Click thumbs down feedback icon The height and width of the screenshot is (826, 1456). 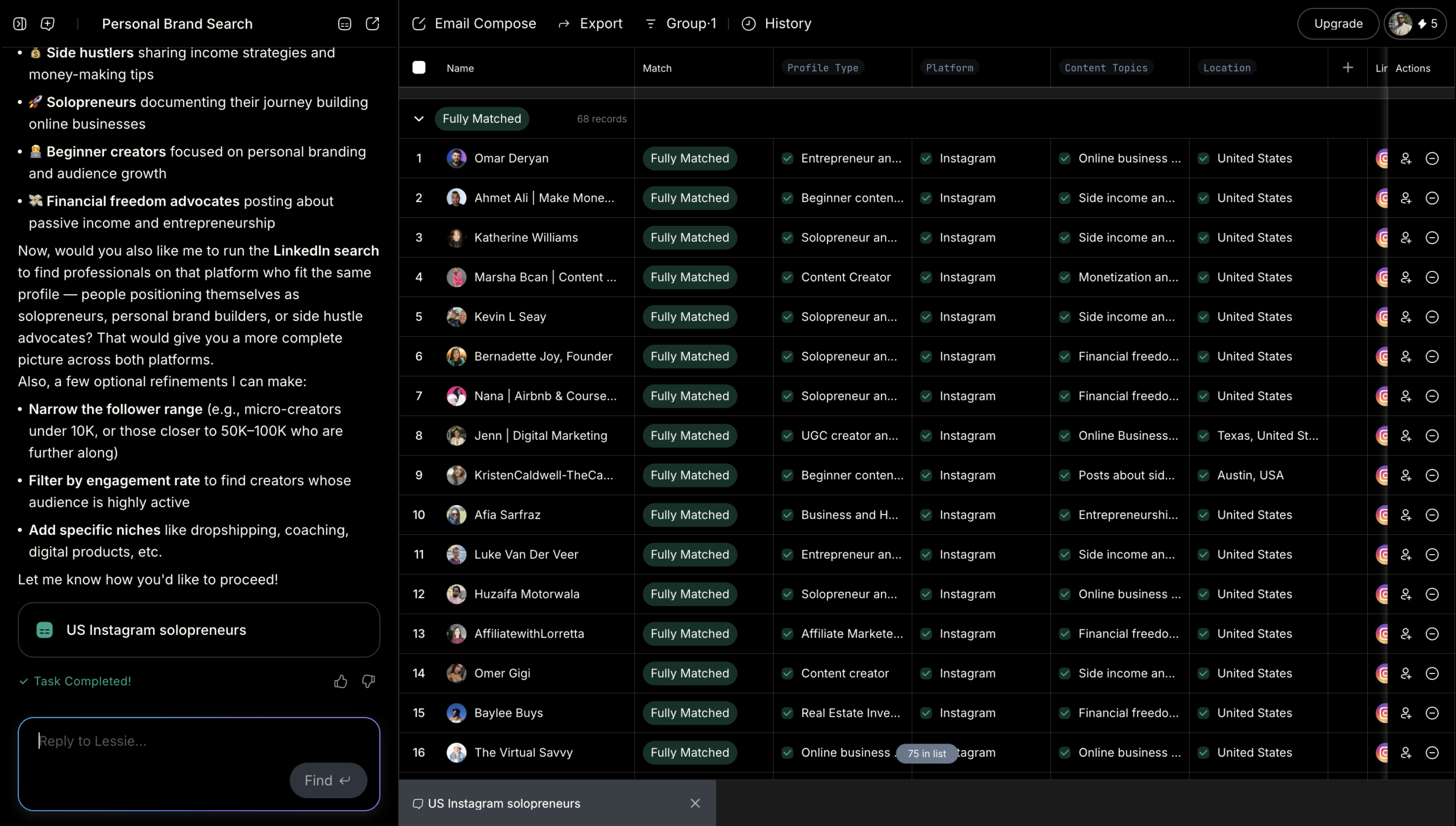pos(369,682)
